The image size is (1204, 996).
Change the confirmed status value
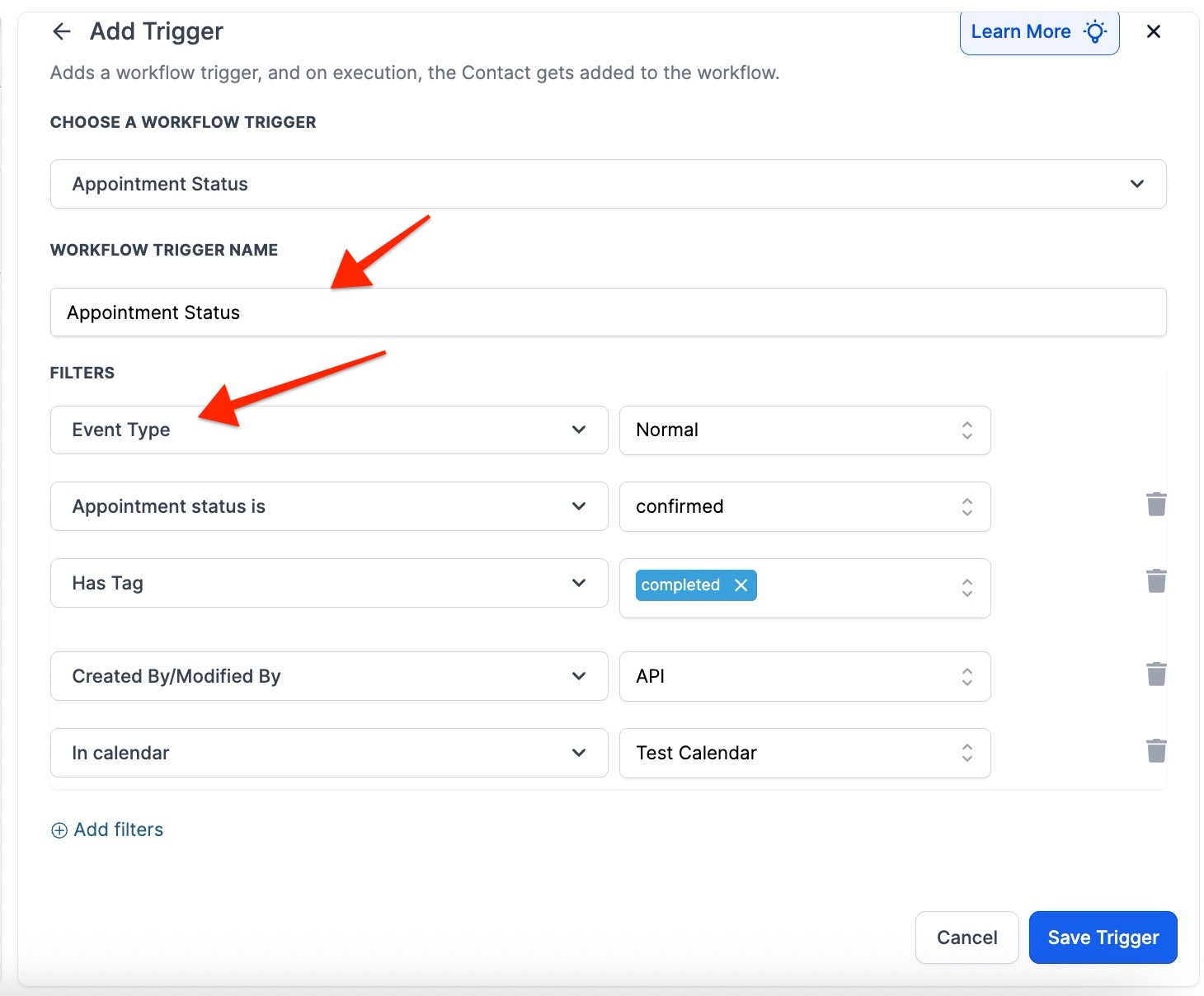(804, 506)
